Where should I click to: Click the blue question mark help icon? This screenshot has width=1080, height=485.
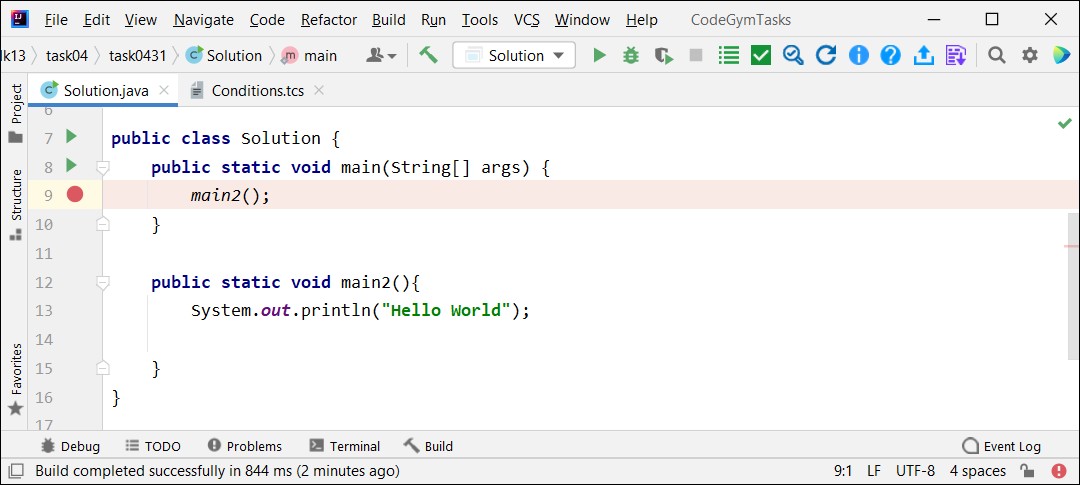click(x=891, y=55)
